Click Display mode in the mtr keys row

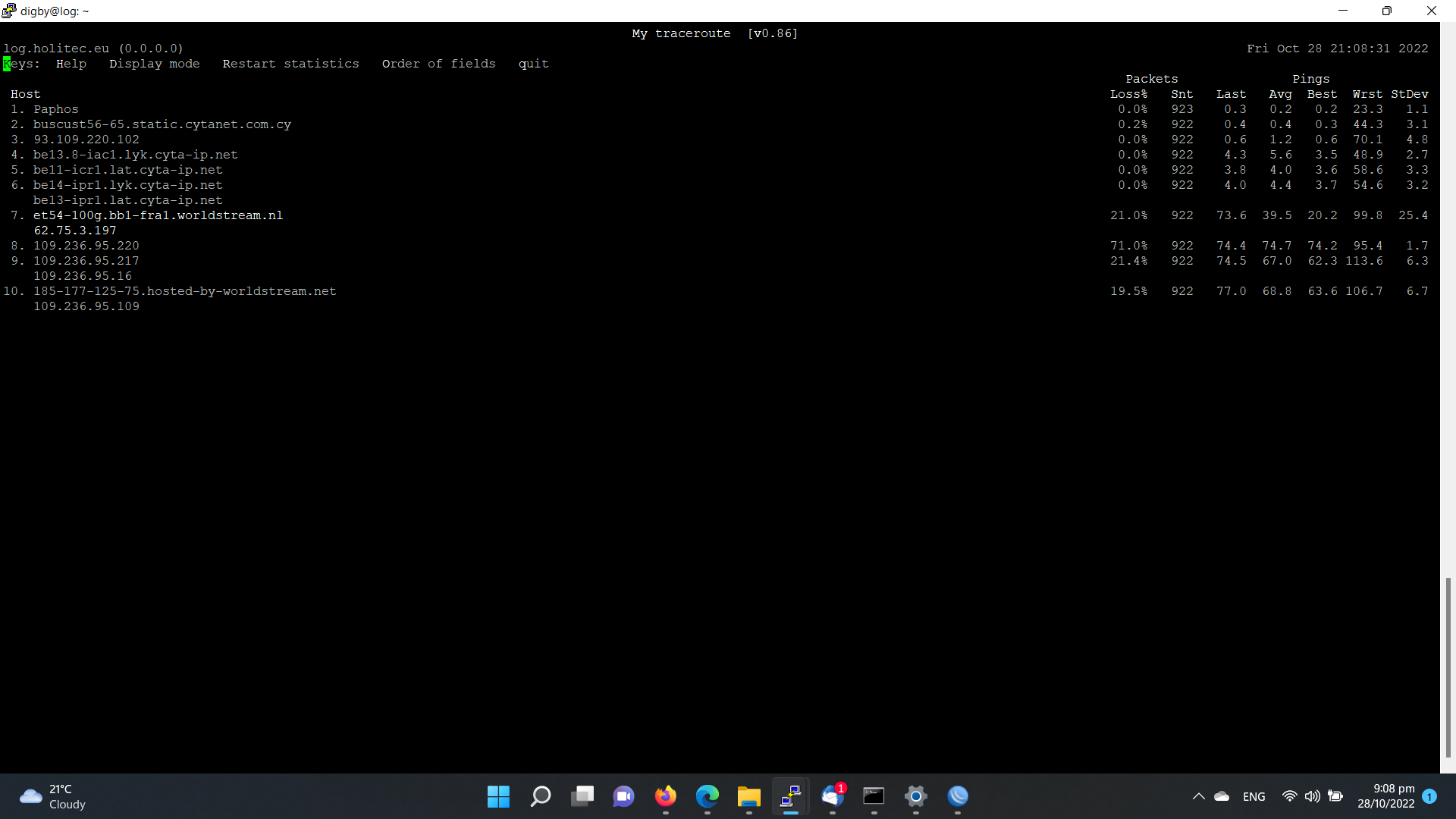pyautogui.click(x=154, y=64)
